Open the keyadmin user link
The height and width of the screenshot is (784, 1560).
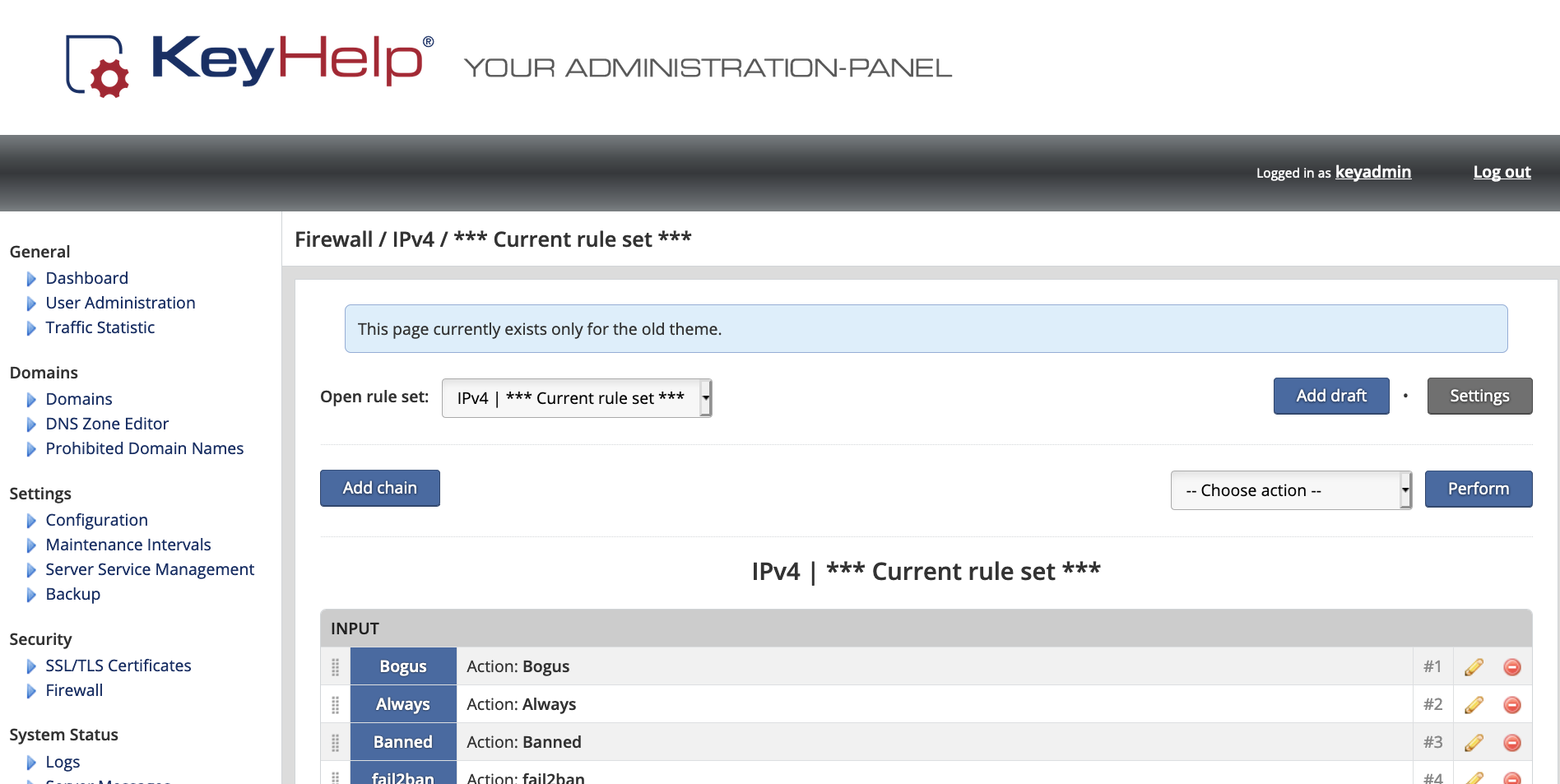point(1372,172)
